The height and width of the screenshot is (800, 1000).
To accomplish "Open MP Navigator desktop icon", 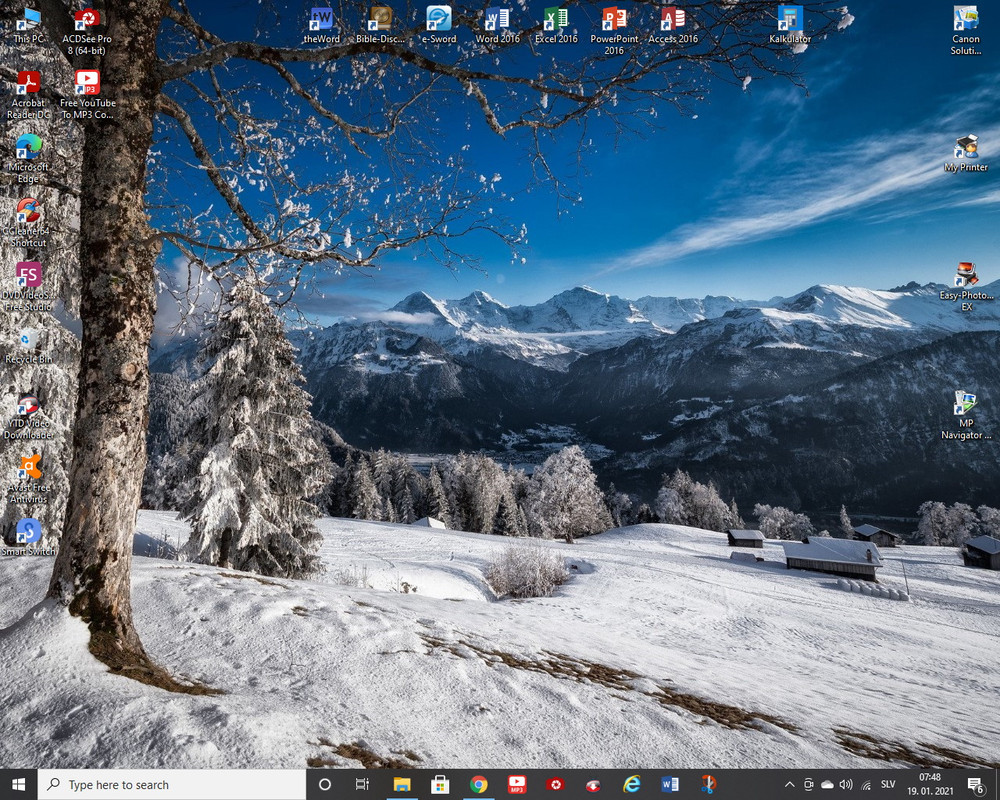I will pos(966,416).
